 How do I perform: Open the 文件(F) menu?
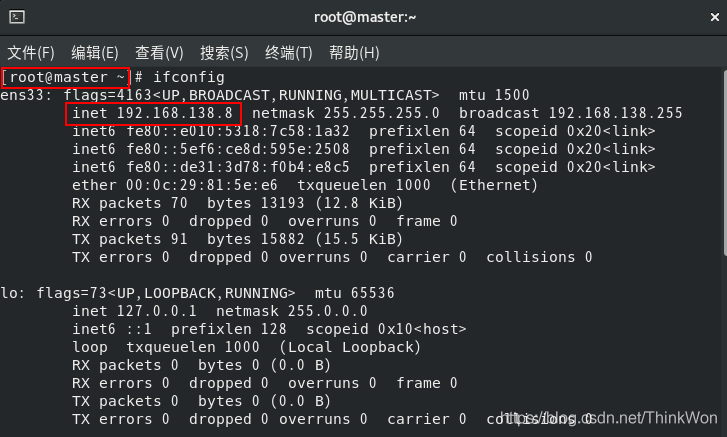tap(31, 52)
